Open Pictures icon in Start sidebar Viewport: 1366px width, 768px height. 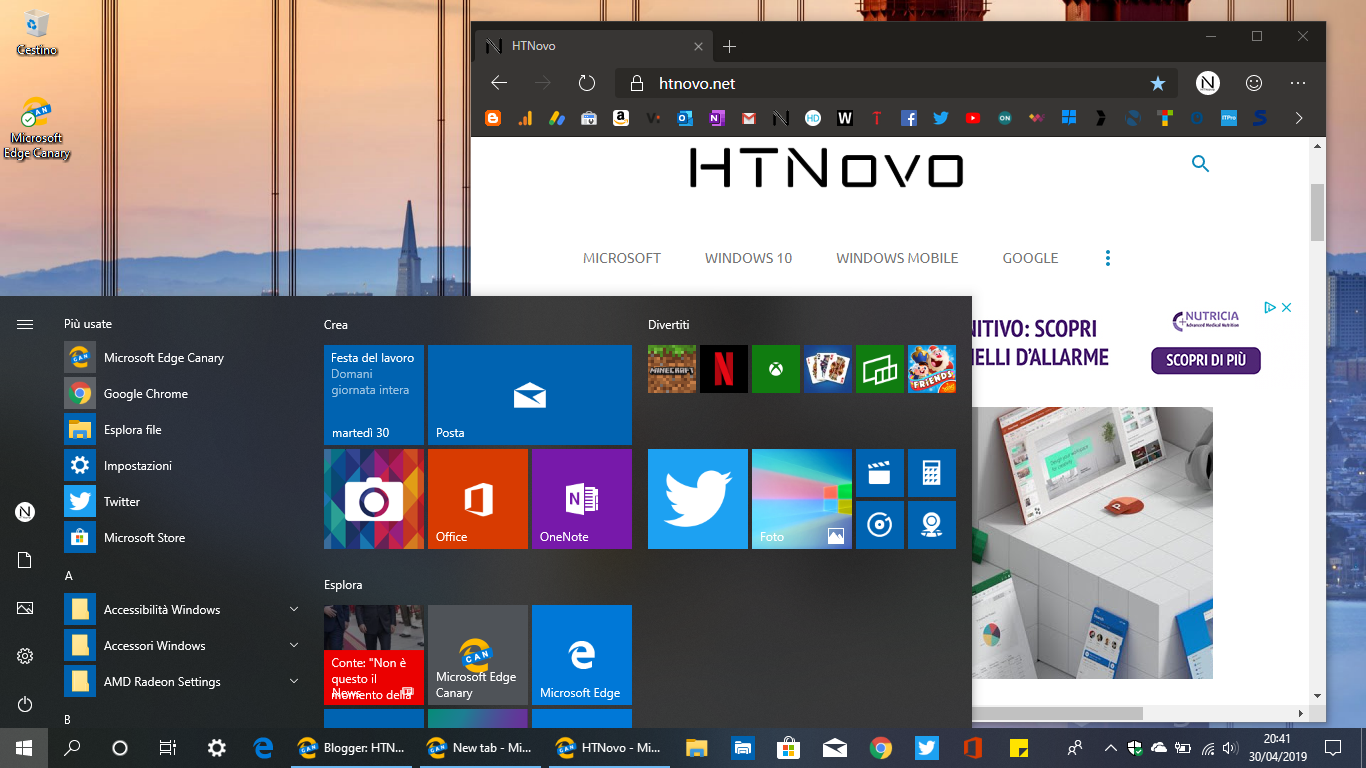tap(25, 608)
